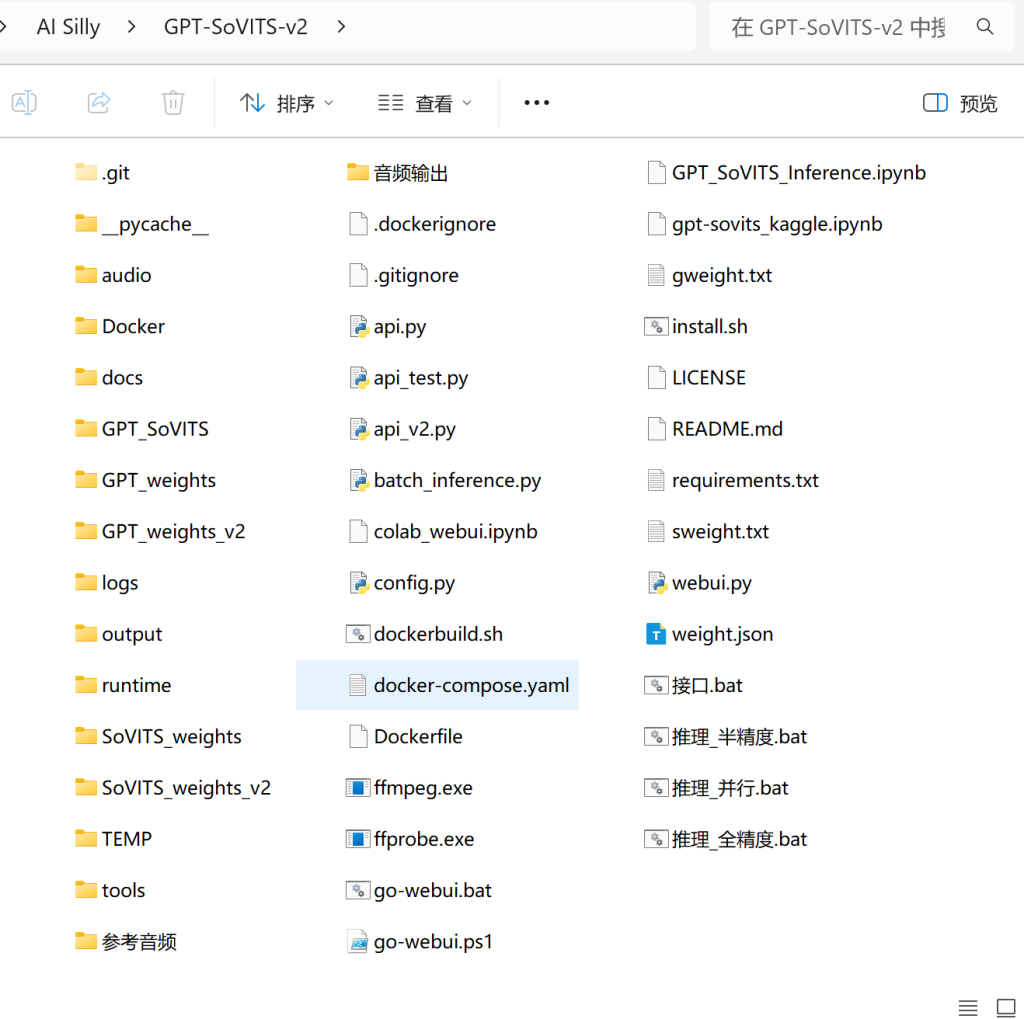
Task: Click the install.sh script icon
Action: point(656,326)
